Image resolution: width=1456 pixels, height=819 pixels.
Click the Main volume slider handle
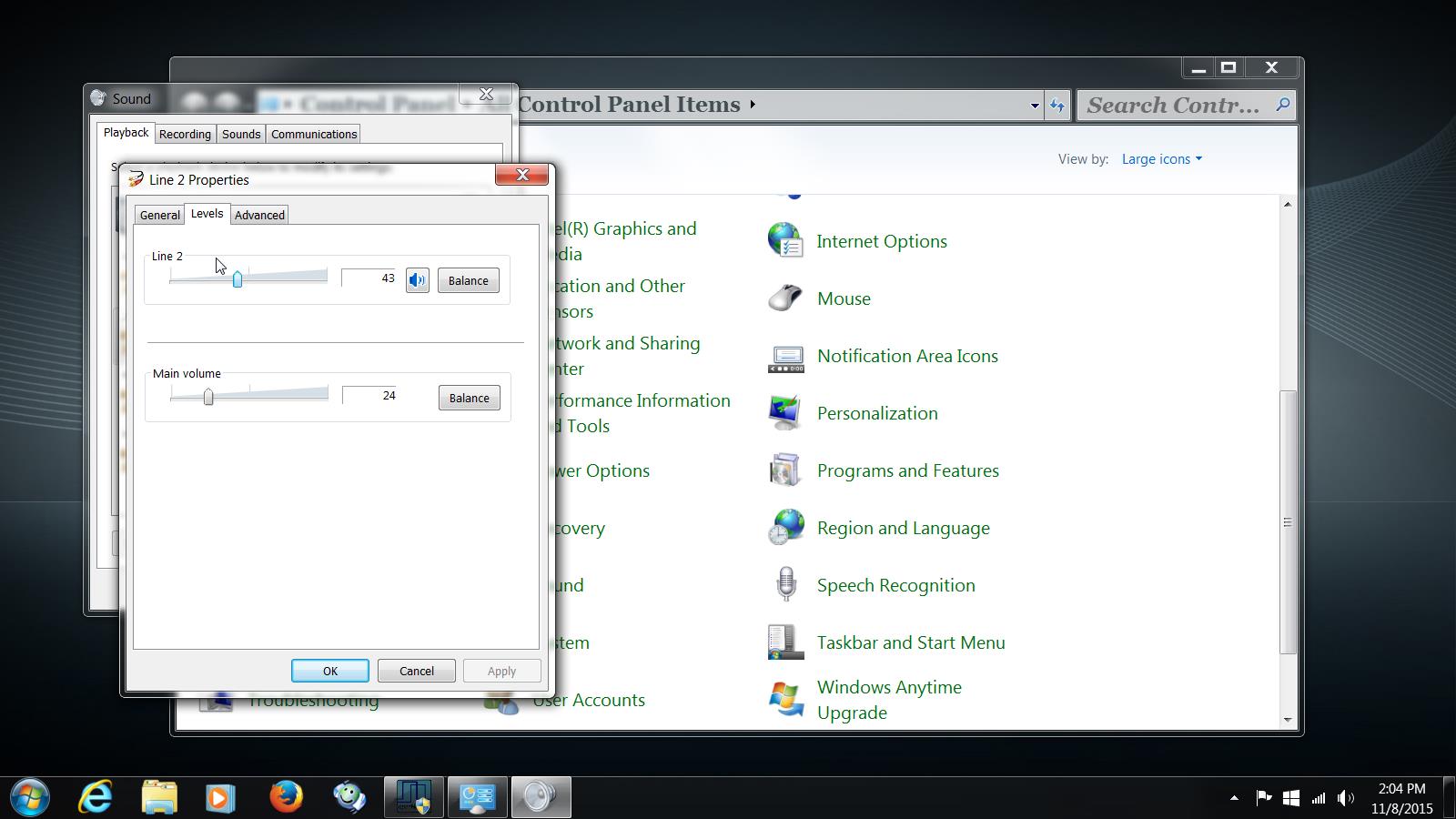(x=208, y=397)
